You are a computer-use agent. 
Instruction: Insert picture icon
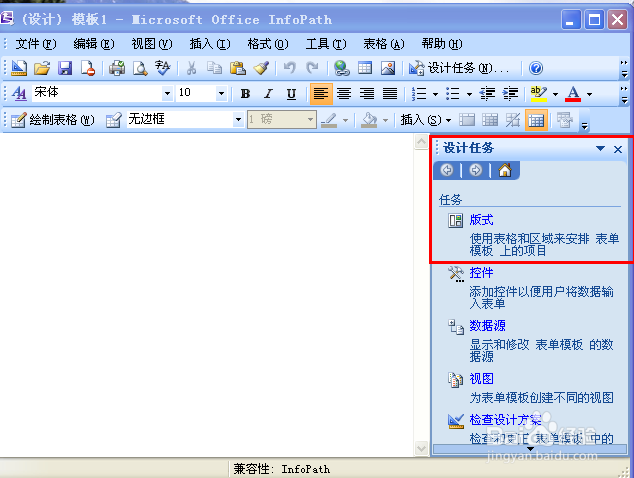coord(388,68)
